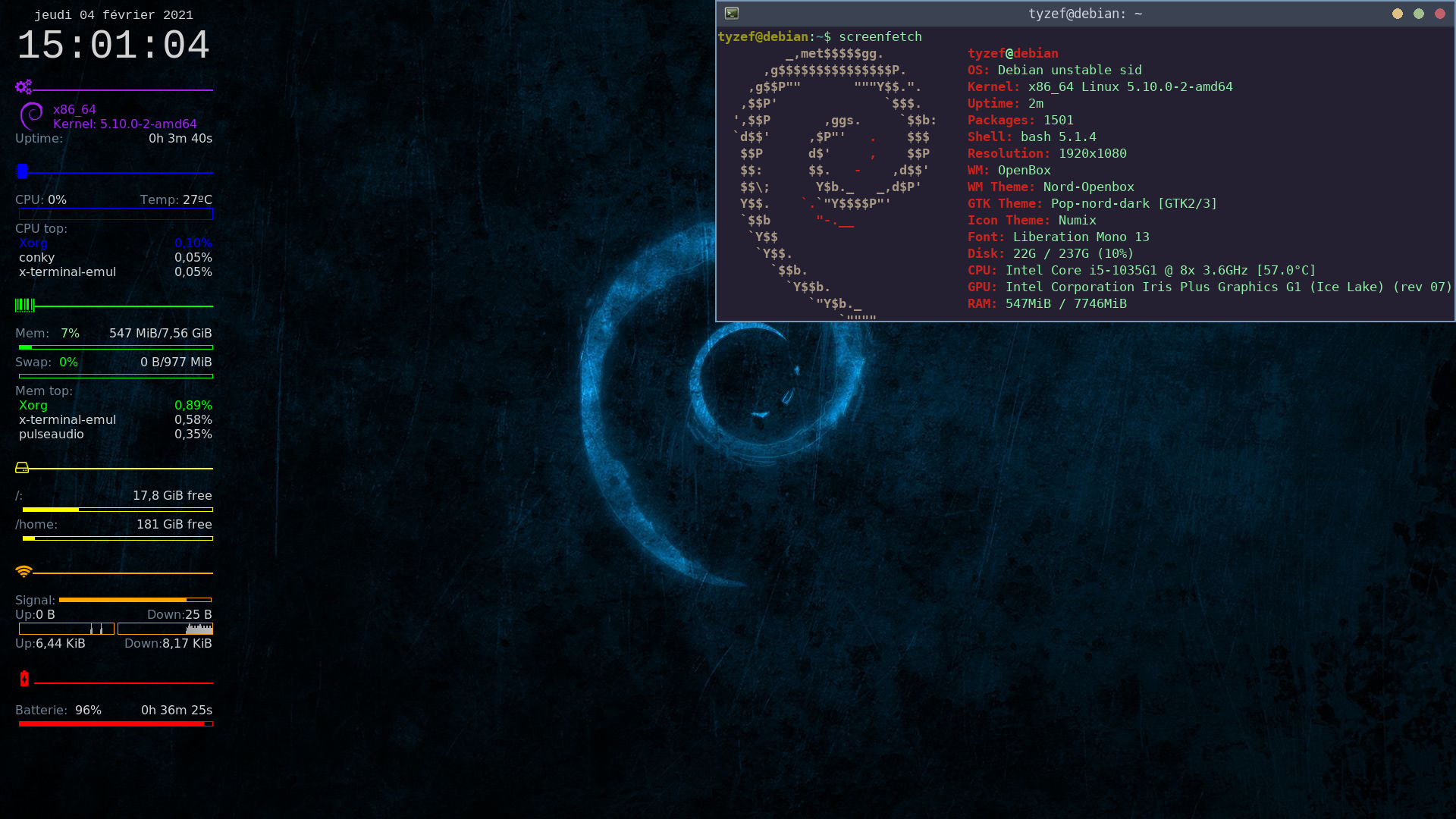Click the red Batterie progress bar

point(115,724)
